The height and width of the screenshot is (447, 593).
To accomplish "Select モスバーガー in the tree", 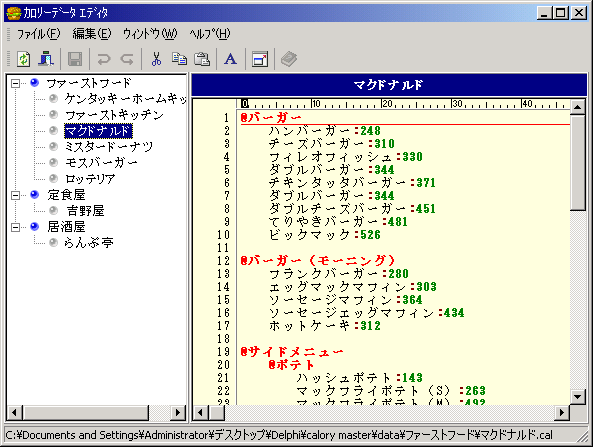I will click(x=101, y=163).
